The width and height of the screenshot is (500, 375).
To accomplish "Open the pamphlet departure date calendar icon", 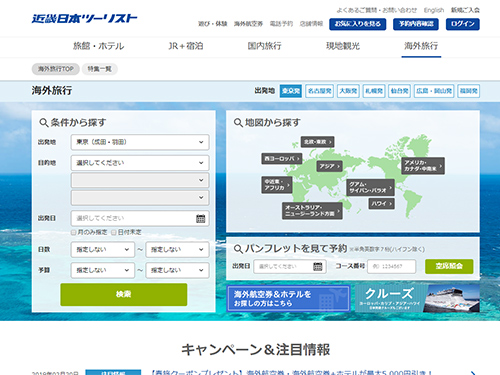I will click(x=318, y=266).
